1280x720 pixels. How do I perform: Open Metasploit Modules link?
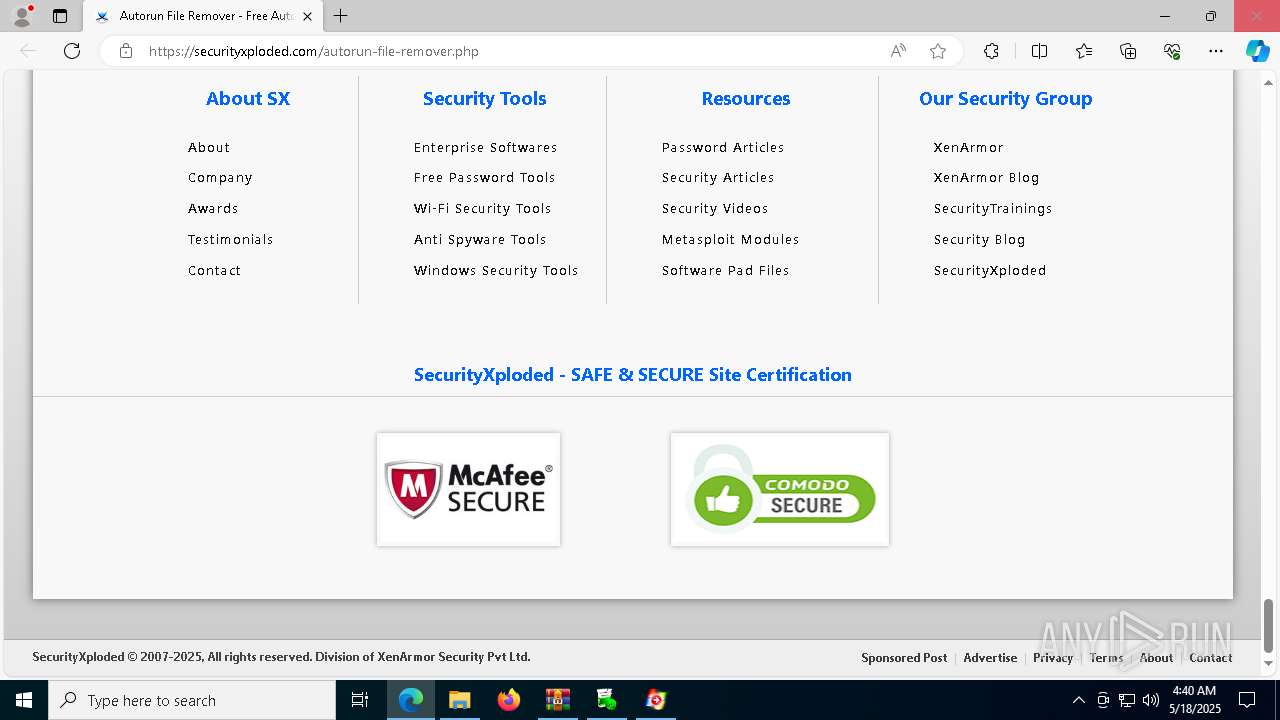click(x=731, y=240)
